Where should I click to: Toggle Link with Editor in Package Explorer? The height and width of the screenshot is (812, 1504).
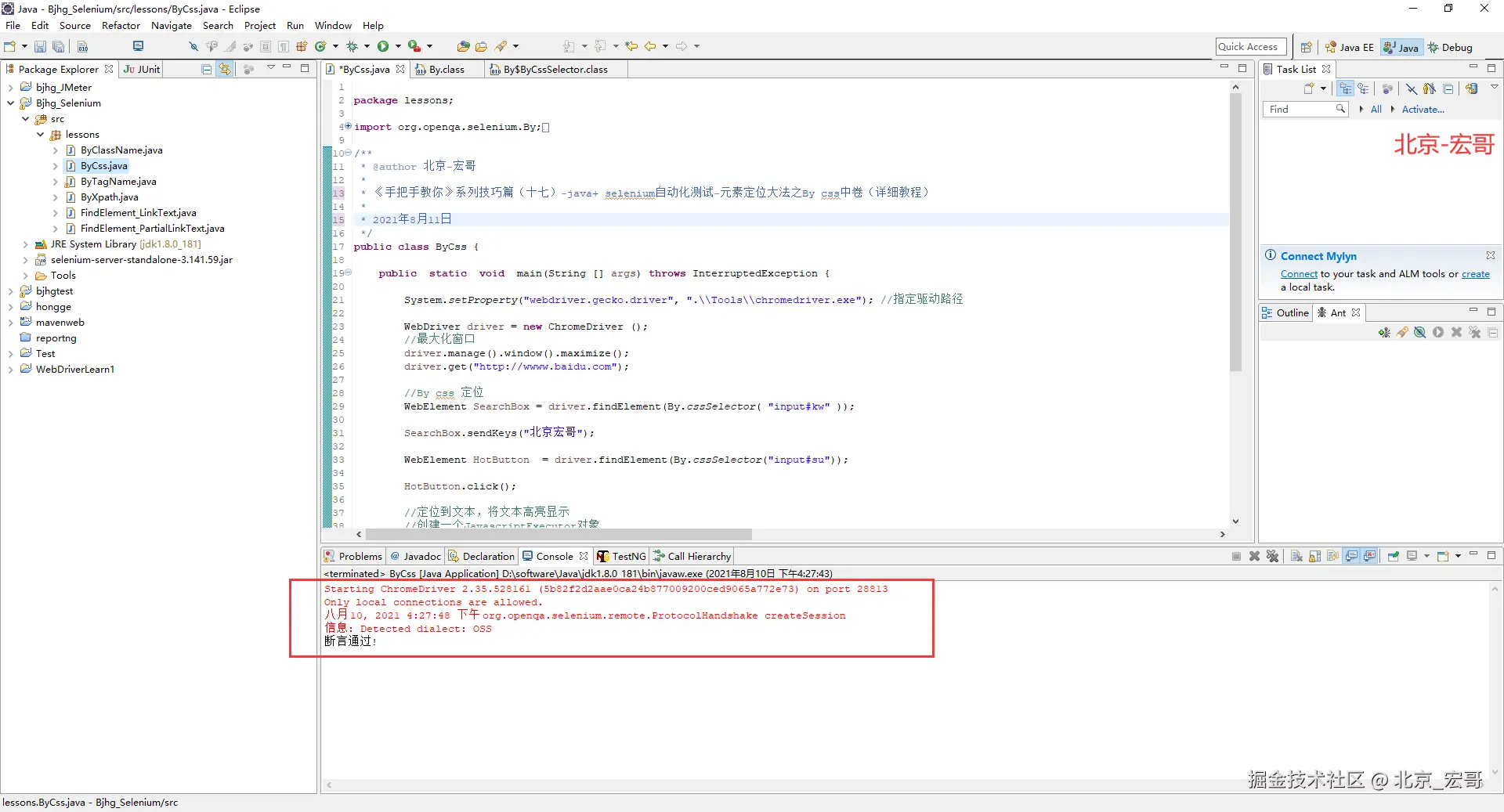[x=225, y=69]
